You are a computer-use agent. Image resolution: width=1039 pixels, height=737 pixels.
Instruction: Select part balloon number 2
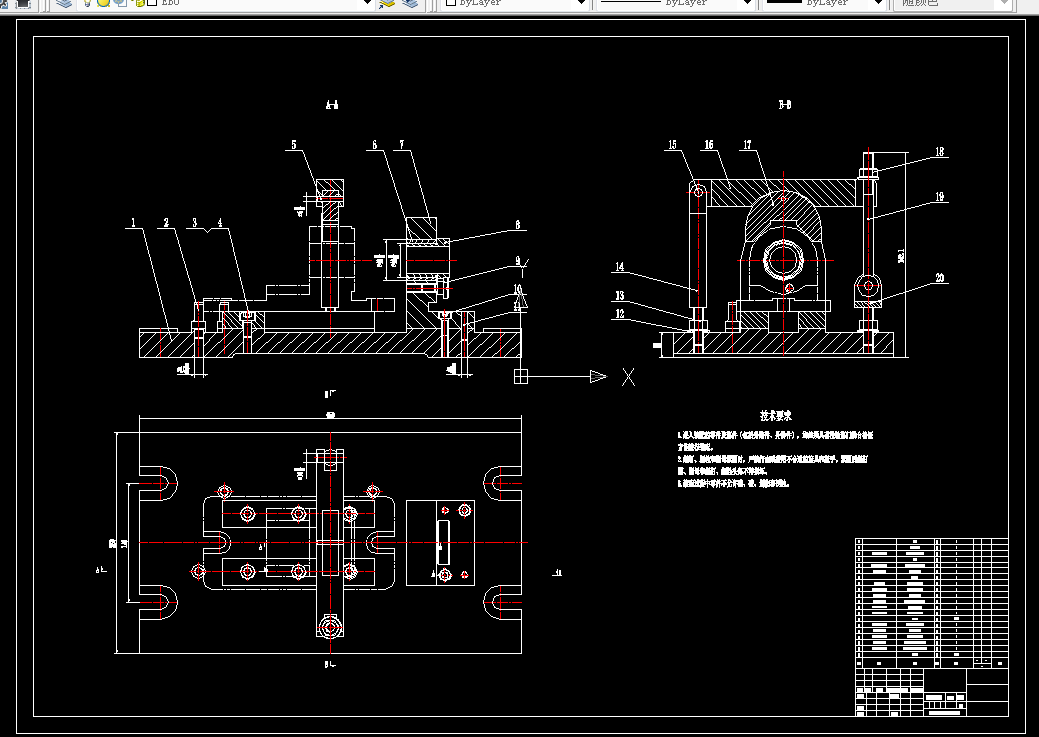(x=166, y=223)
